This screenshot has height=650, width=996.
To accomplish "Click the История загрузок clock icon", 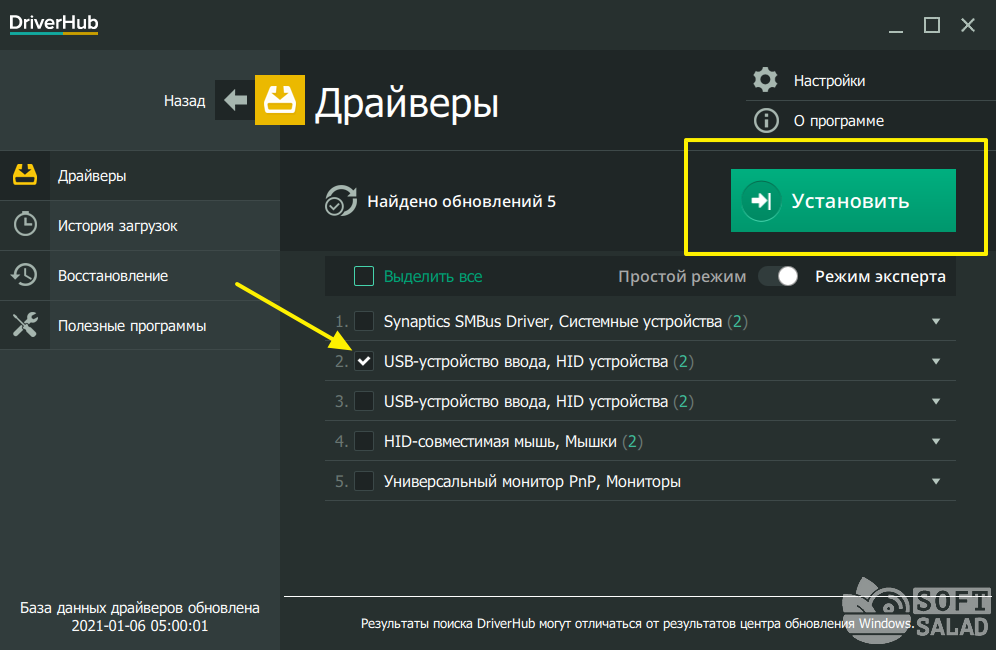I will click(25, 224).
